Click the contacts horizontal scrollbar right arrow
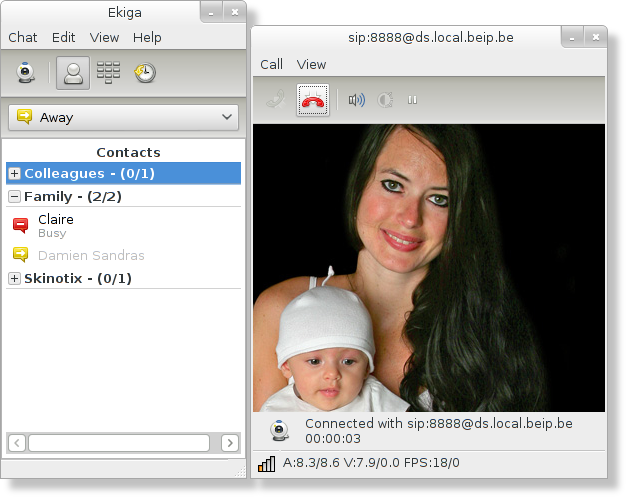 click(230, 442)
